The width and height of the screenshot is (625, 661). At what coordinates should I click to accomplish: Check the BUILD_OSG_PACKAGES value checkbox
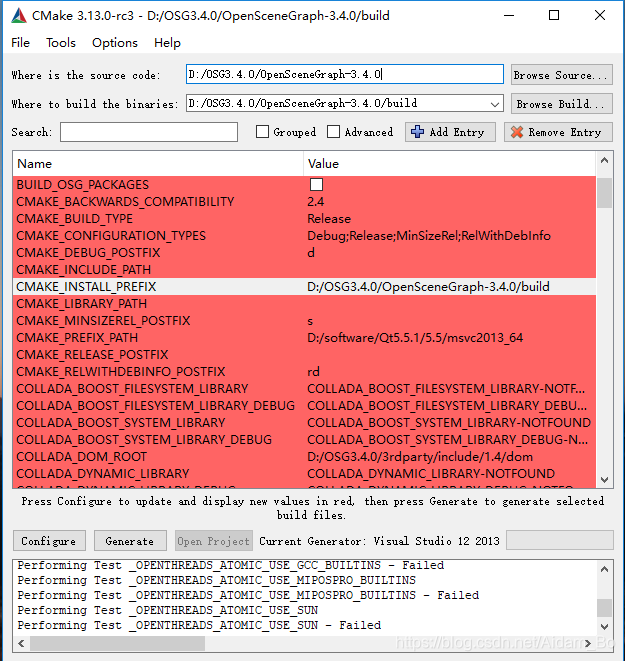(316, 185)
